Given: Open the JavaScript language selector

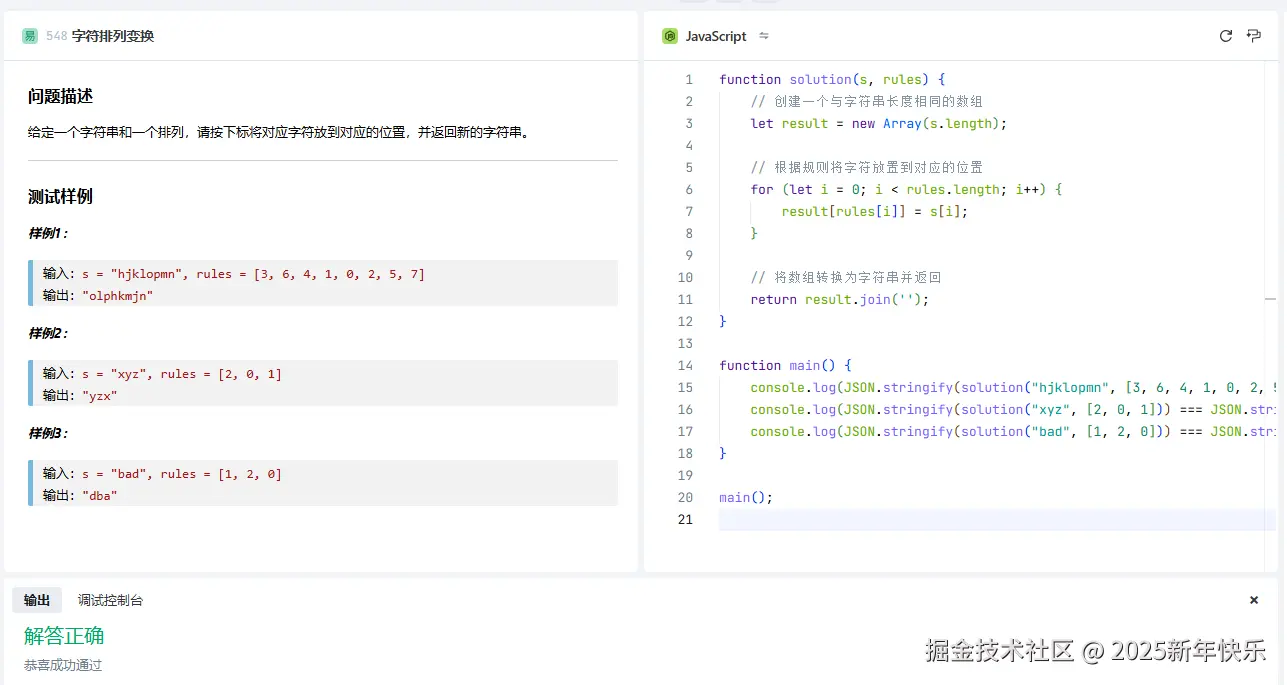Looking at the screenshot, I should (715, 36).
